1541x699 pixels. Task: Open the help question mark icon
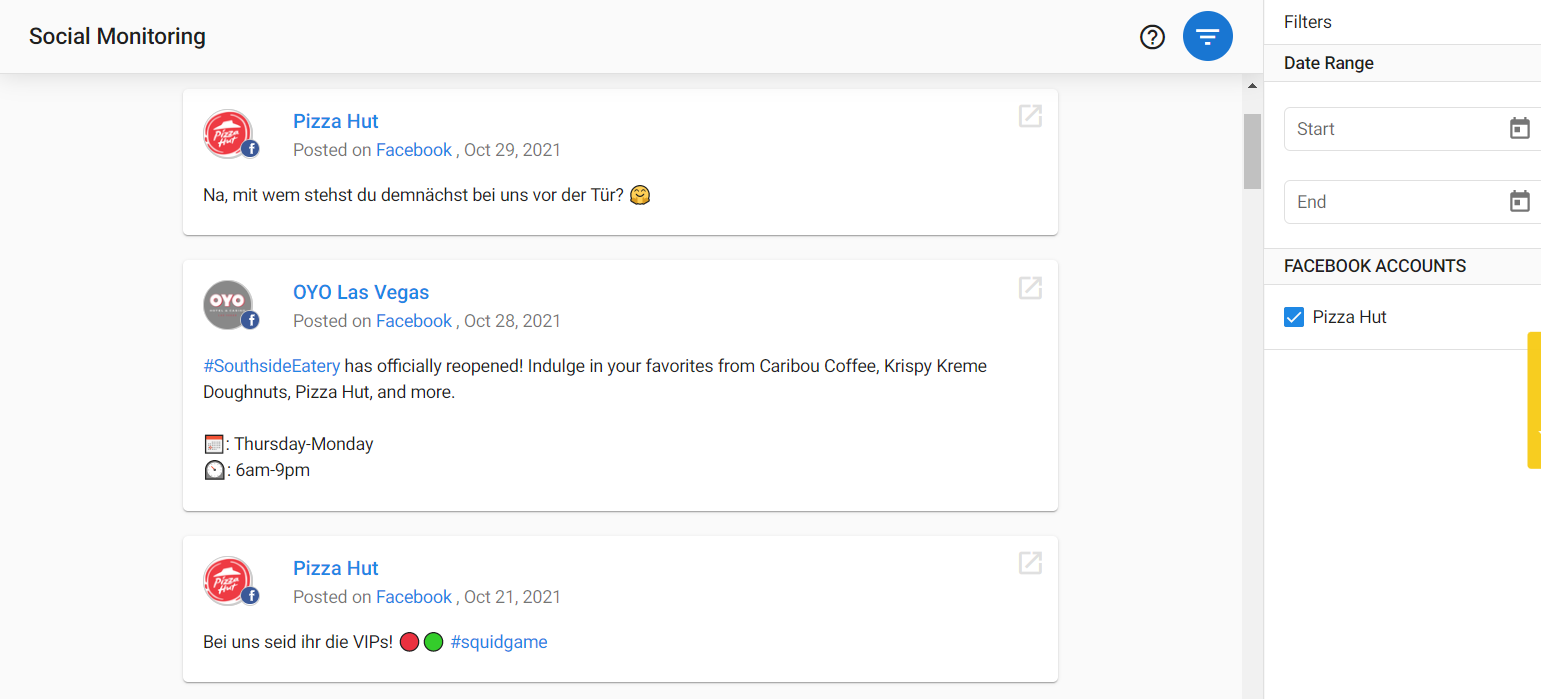1153,37
